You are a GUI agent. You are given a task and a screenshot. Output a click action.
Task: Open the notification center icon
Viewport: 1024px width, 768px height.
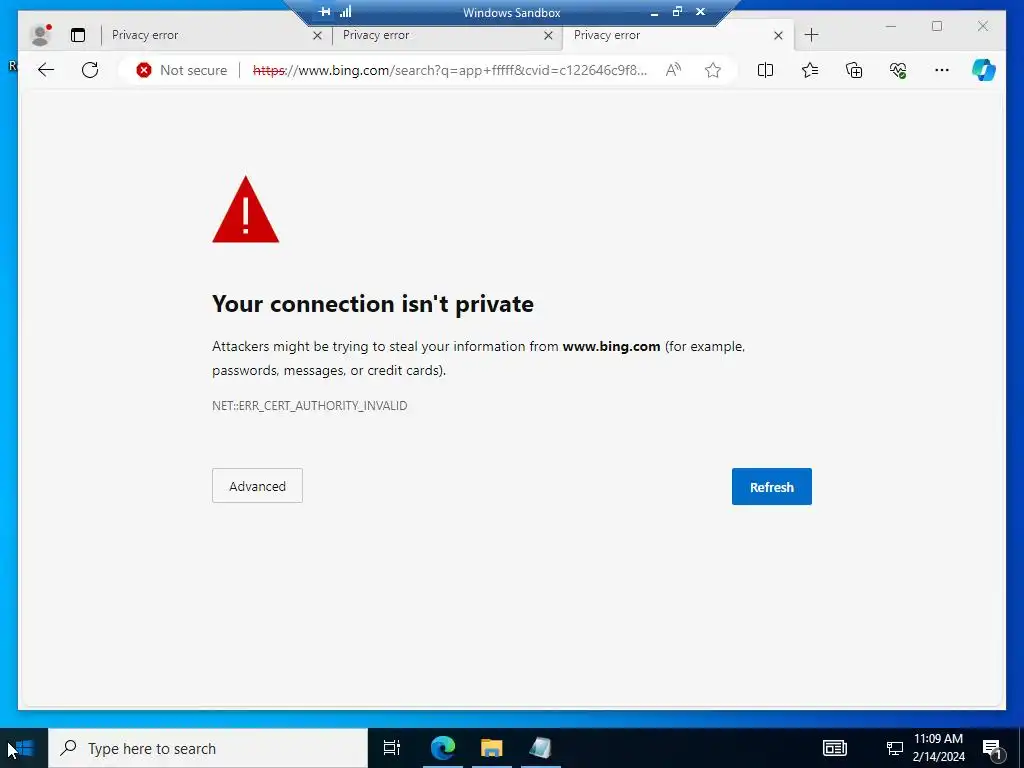pyautogui.click(x=992, y=749)
